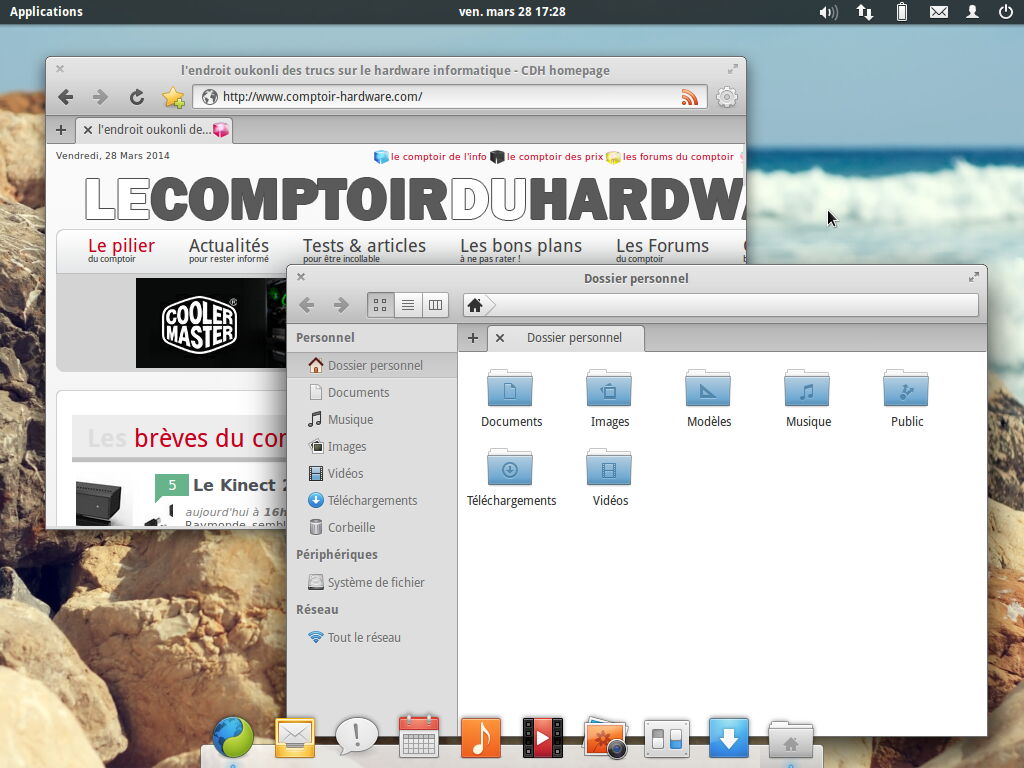Bookmark the page using the star icon

(172, 97)
